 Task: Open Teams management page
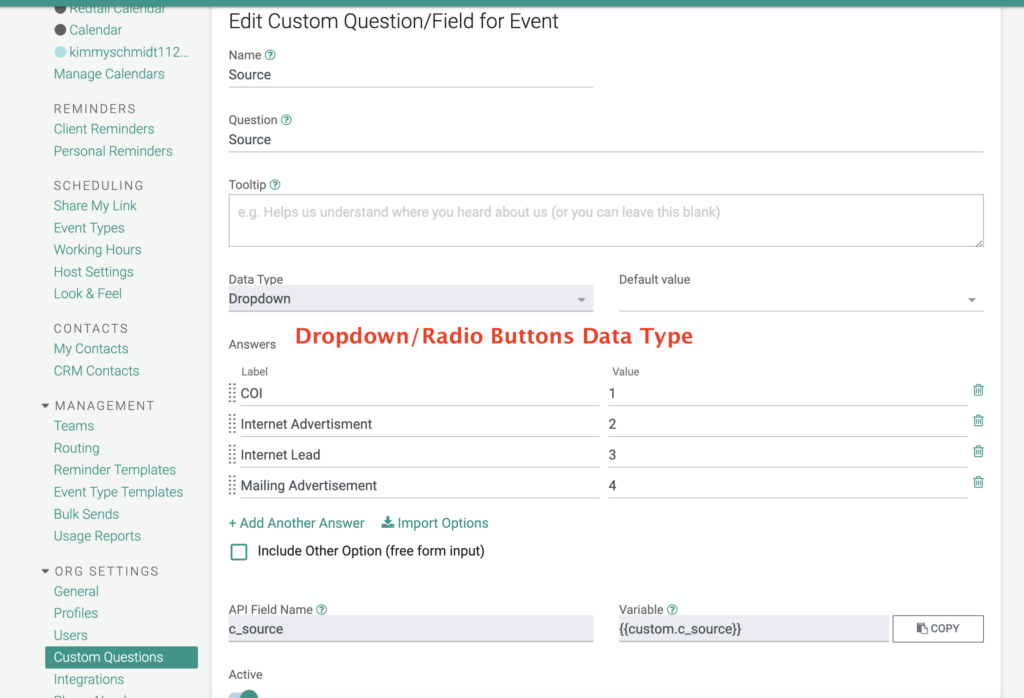74,426
